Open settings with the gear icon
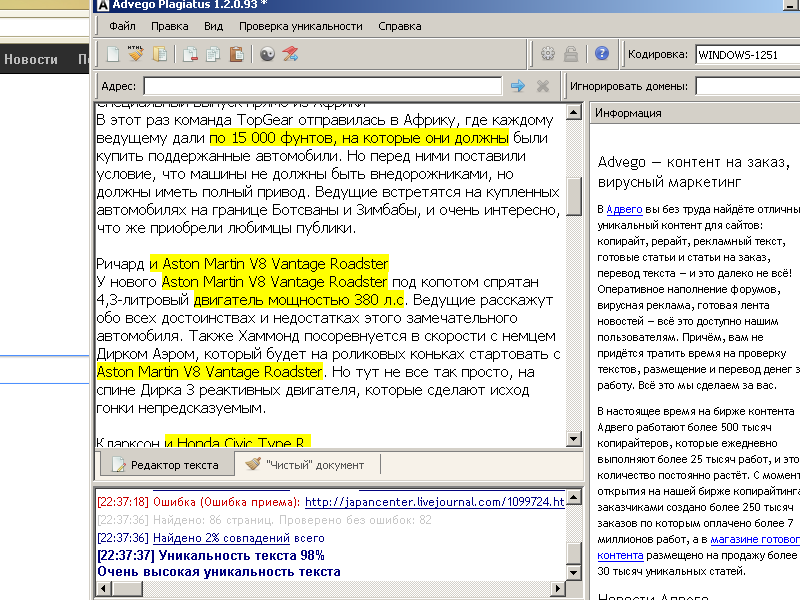Image resolution: width=800 pixels, height=600 pixels. [548, 54]
